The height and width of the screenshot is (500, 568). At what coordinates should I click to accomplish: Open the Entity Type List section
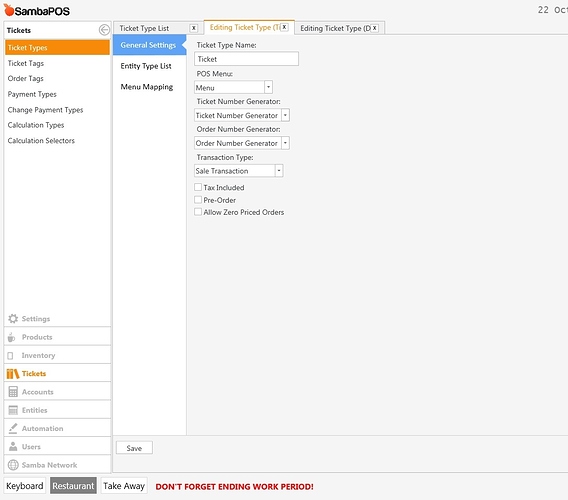(146, 66)
